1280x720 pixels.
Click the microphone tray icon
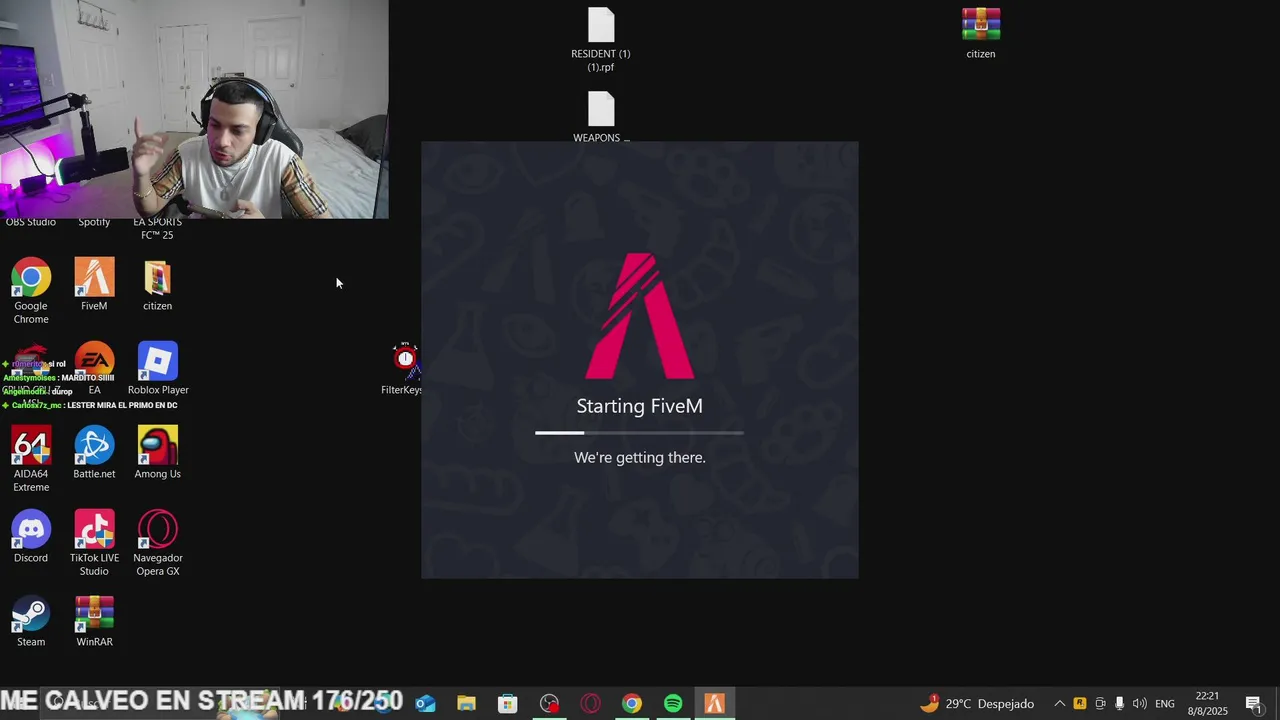point(1119,704)
